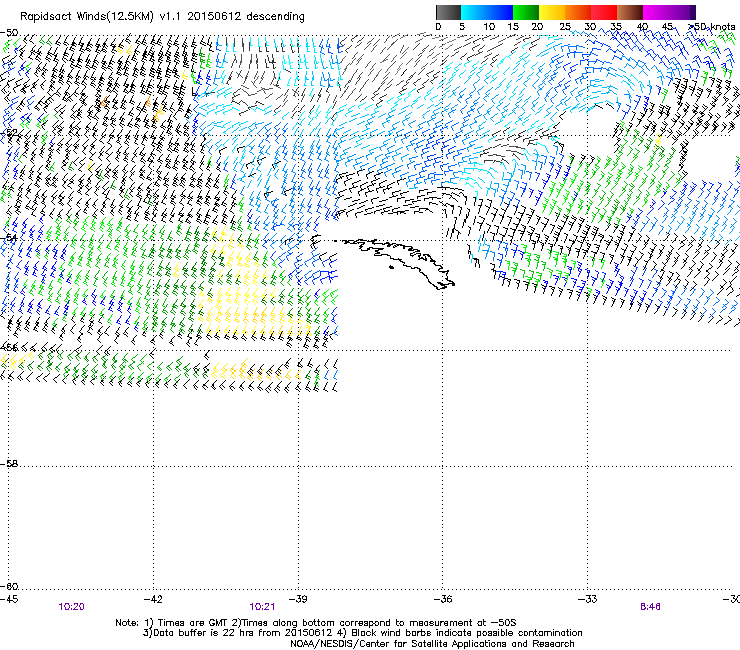Click the NOAA/NESDIS credit line

(432, 644)
